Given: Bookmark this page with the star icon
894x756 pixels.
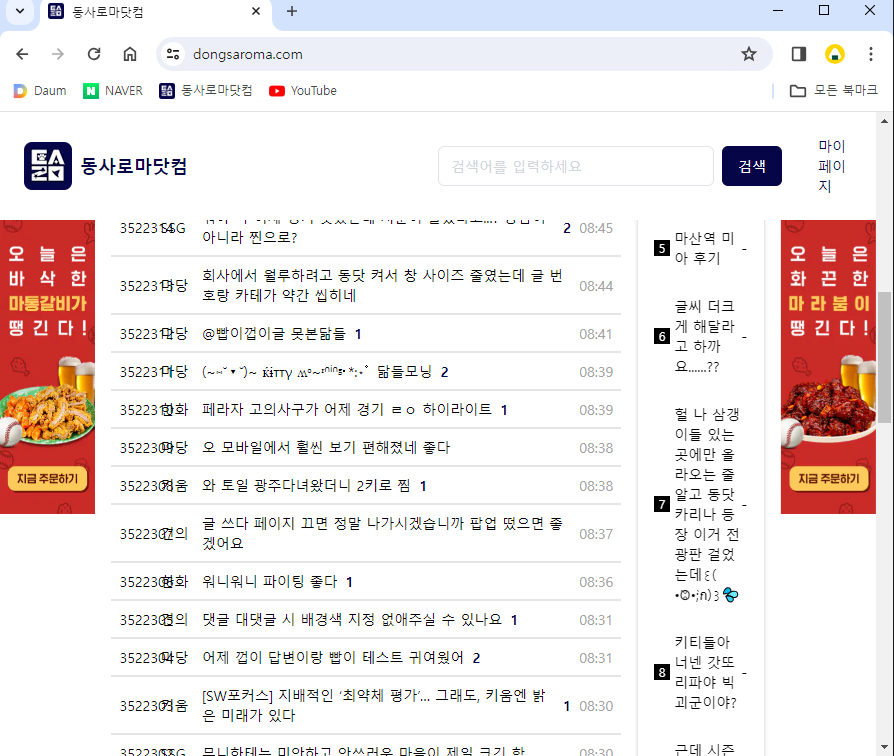Looking at the screenshot, I should click(748, 54).
